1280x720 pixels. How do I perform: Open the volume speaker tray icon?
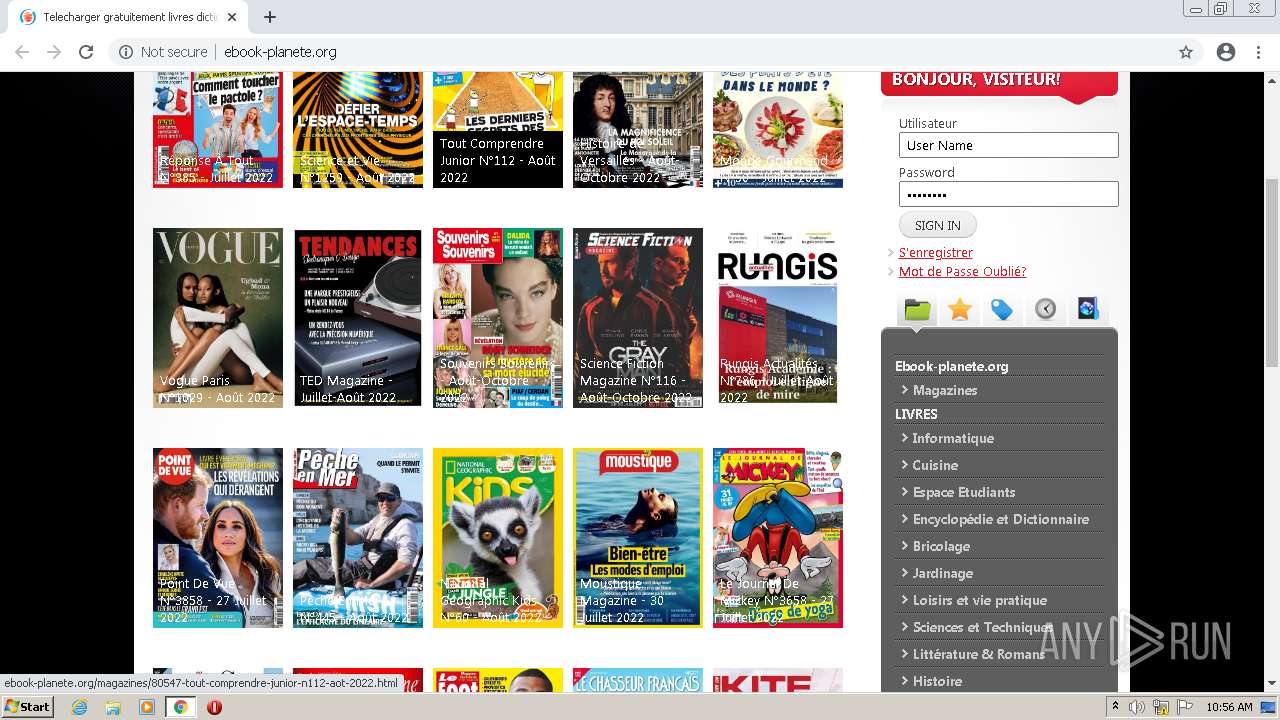point(1137,707)
